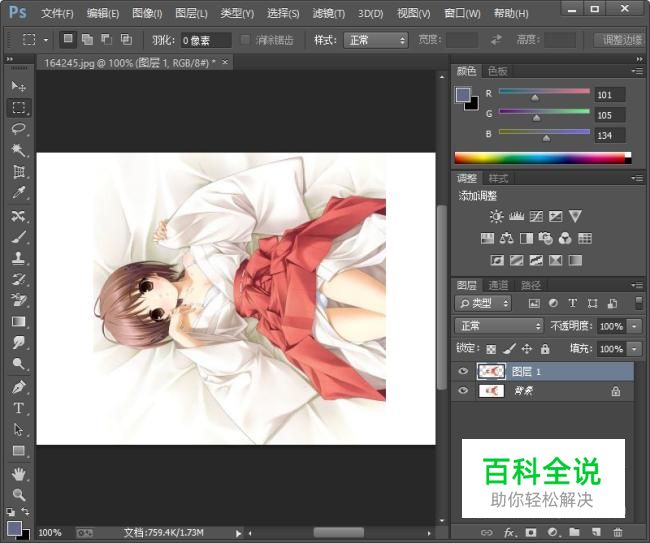
Task: Select the Eyedropper tool
Action: 18,193
